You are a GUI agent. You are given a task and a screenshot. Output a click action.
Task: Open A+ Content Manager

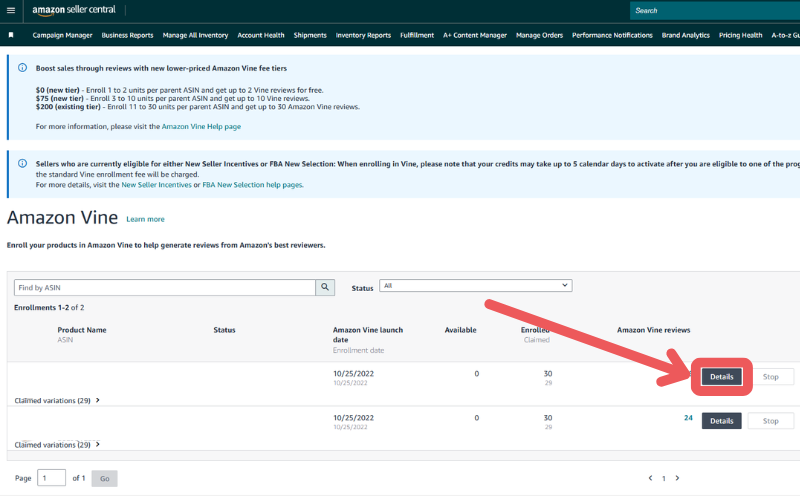[x=475, y=35]
